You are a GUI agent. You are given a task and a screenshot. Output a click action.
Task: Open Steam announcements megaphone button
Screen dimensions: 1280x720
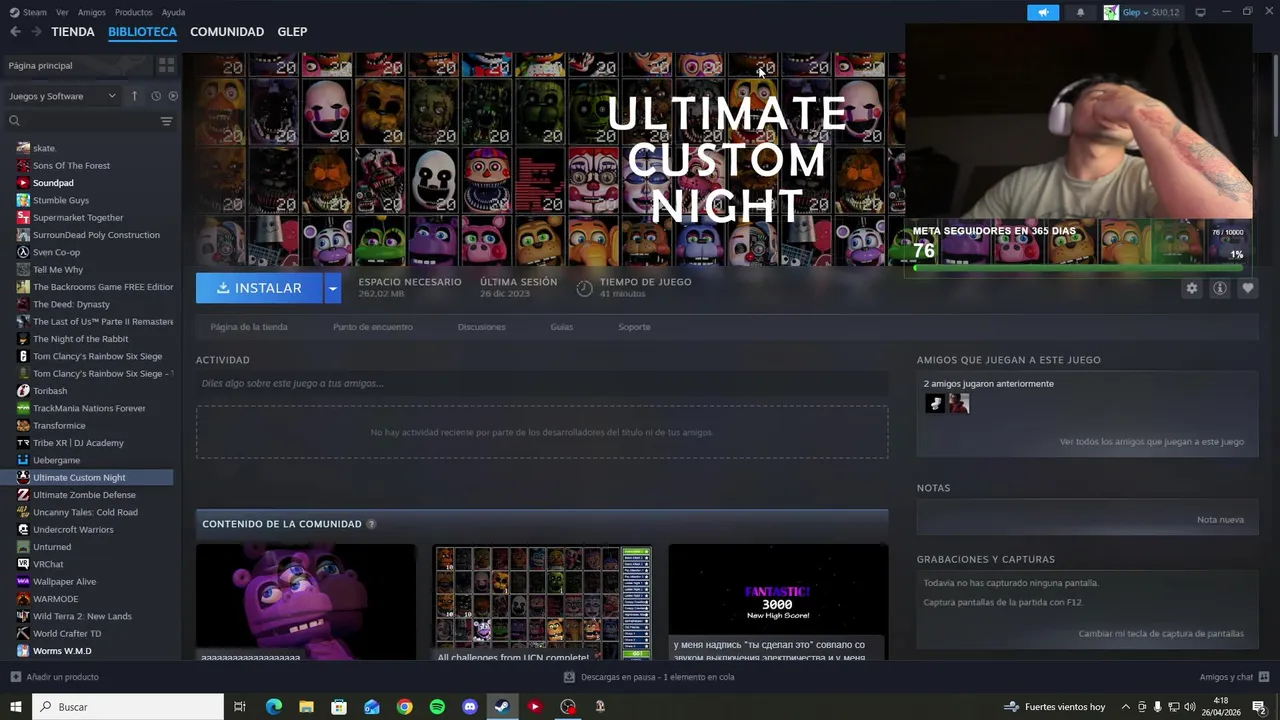click(1043, 12)
